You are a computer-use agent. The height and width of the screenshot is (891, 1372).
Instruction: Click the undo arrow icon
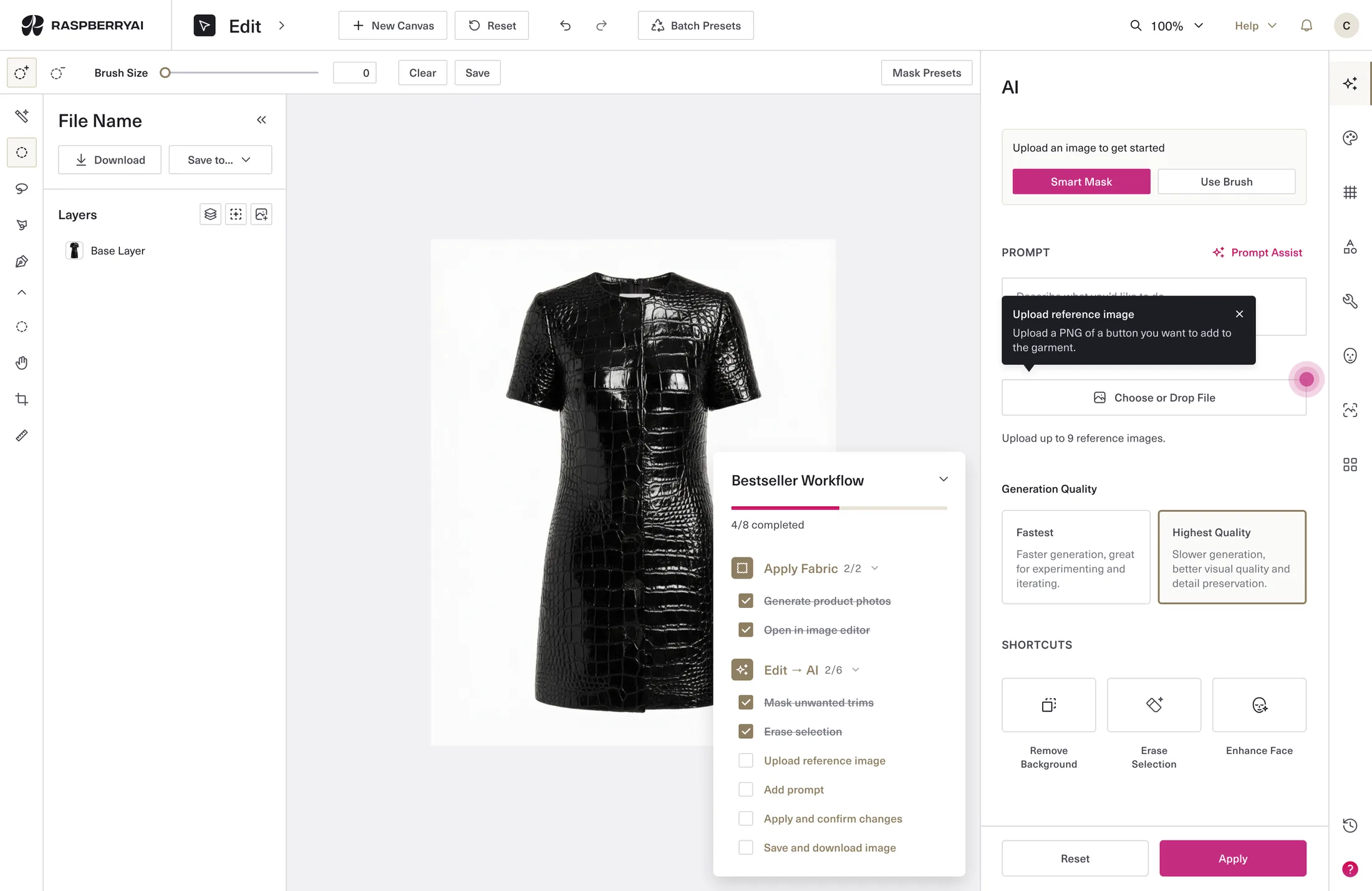565,26
